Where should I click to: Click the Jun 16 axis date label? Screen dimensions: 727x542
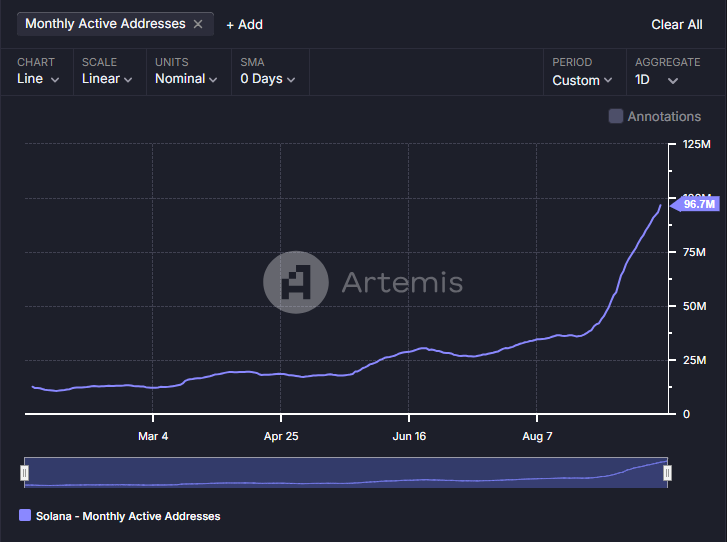[x=409, y=436]
